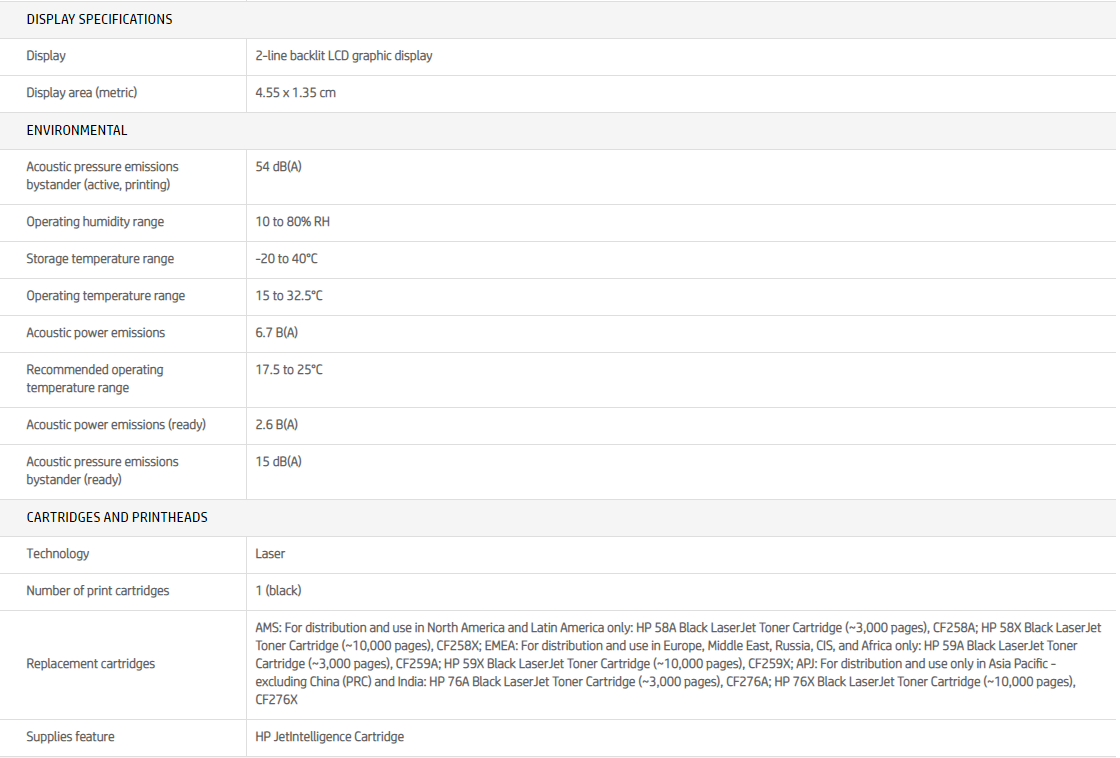Click the 54 dB(A) acoustic pressure value
The image size is (1120, 758).
[279, 166]
